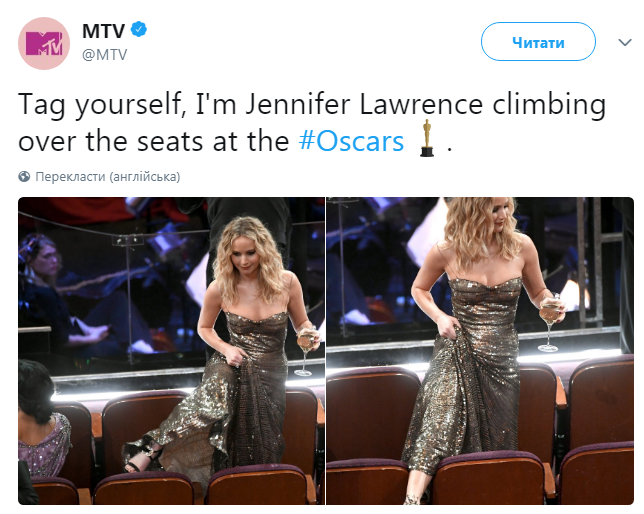Open the MTV profile avatar
644x514 pixels.
click(44, 43)
